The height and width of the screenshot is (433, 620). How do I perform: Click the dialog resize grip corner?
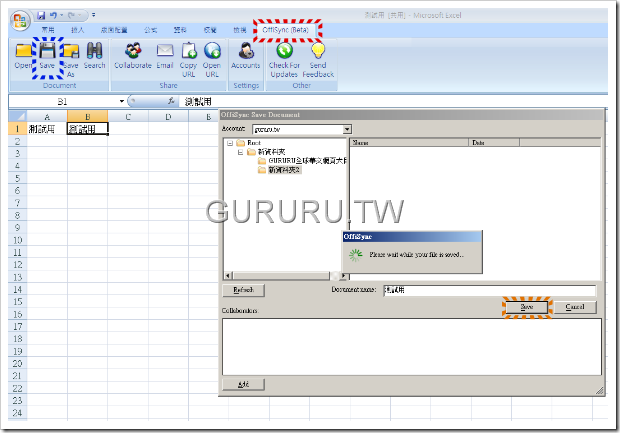[x=599, y=391]
